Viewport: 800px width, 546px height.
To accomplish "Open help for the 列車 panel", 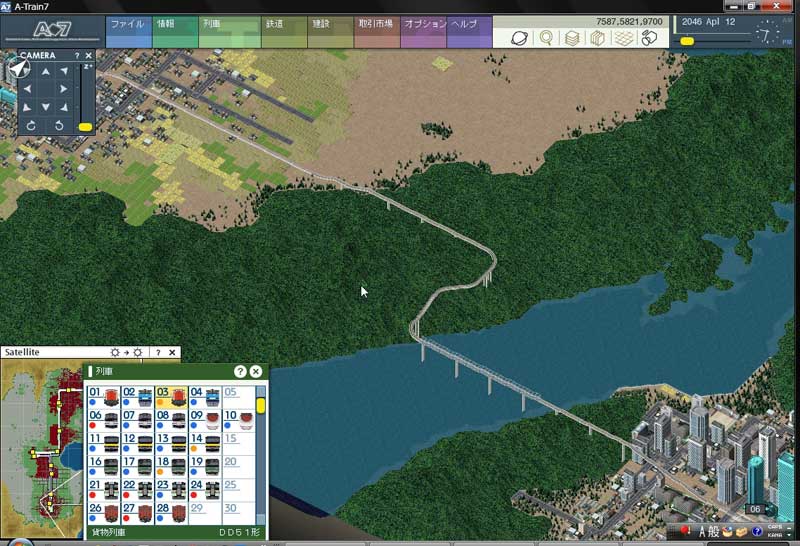I will [240, 371].
